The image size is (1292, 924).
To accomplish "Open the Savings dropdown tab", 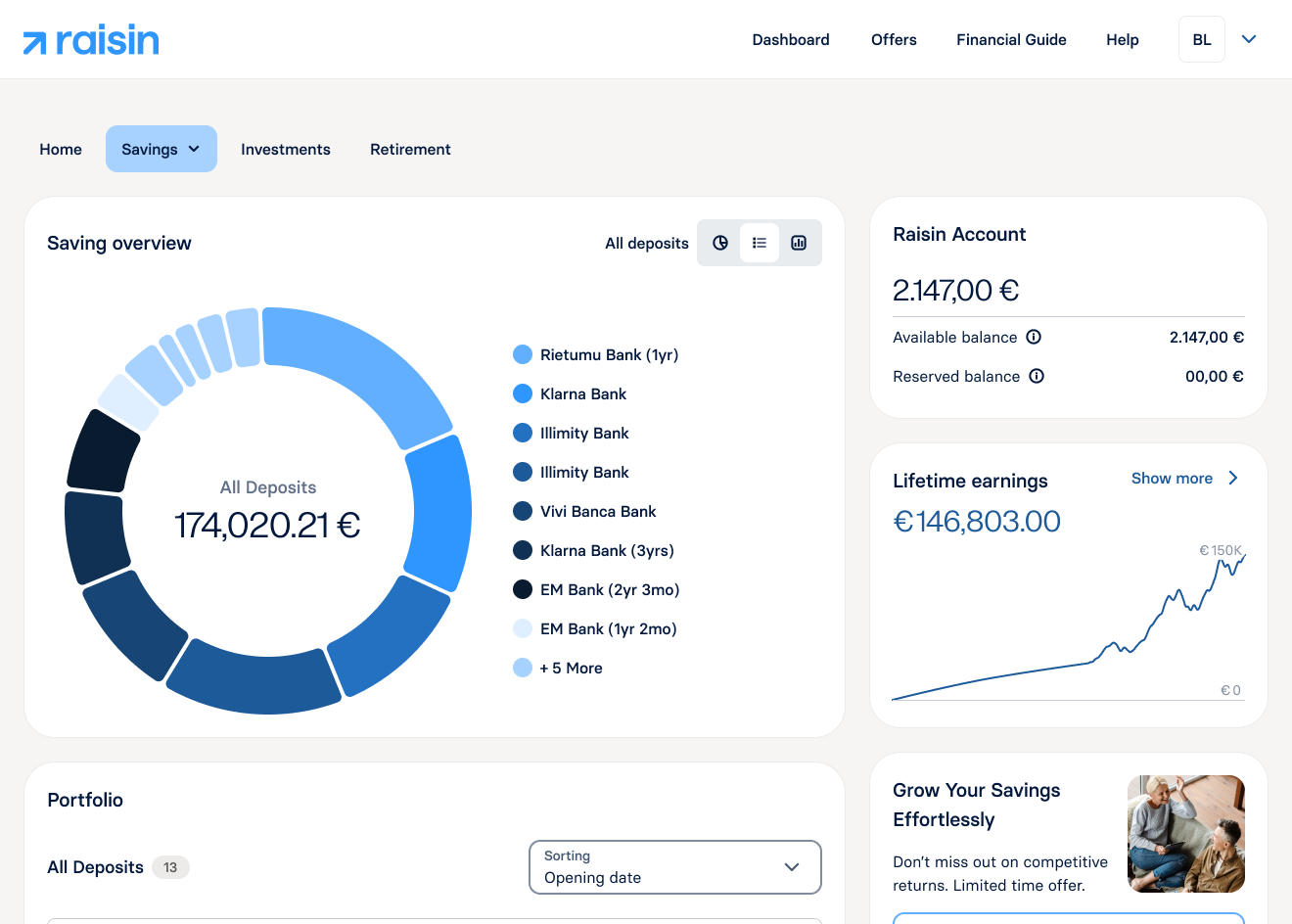I will pos(161,149).
